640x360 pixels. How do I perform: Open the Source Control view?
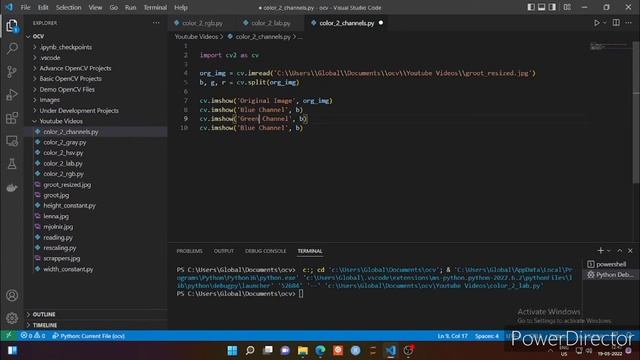12,72
